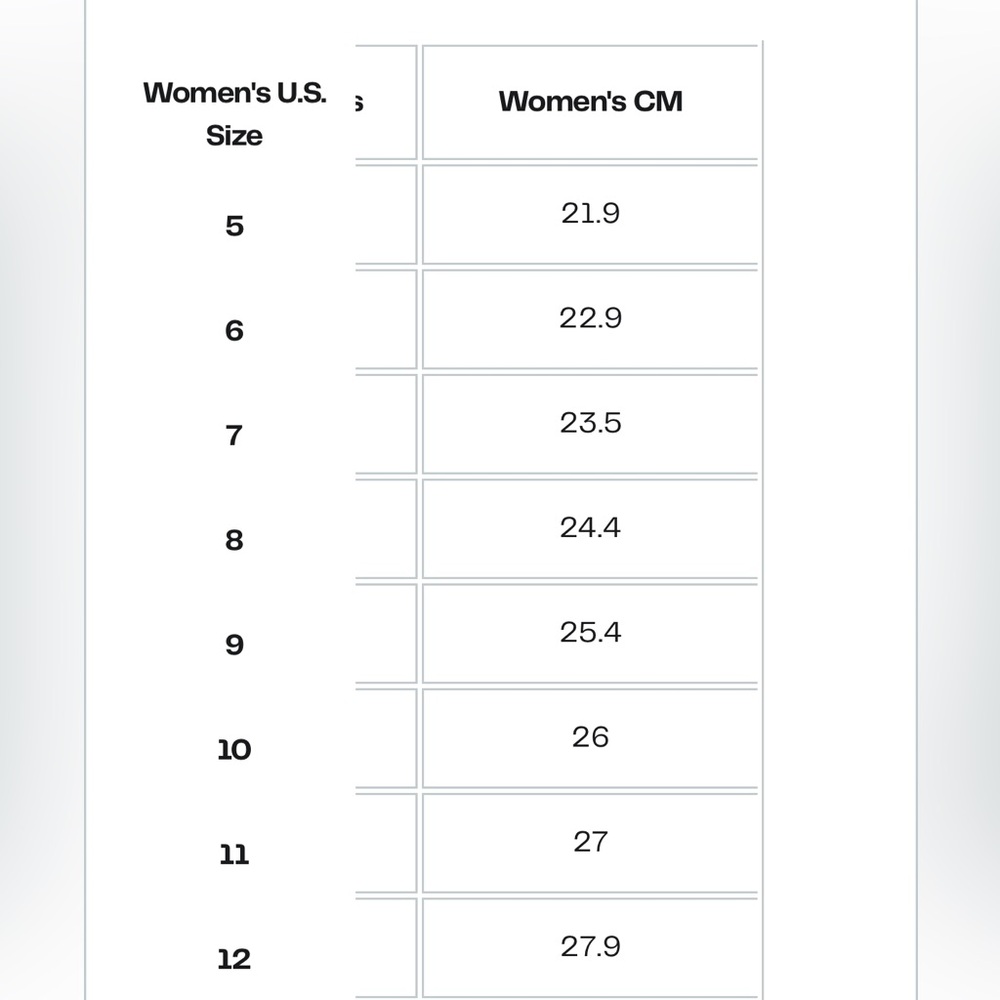Select the size 11 row label
The image size is (1000, 1000).
click(234, 855)
